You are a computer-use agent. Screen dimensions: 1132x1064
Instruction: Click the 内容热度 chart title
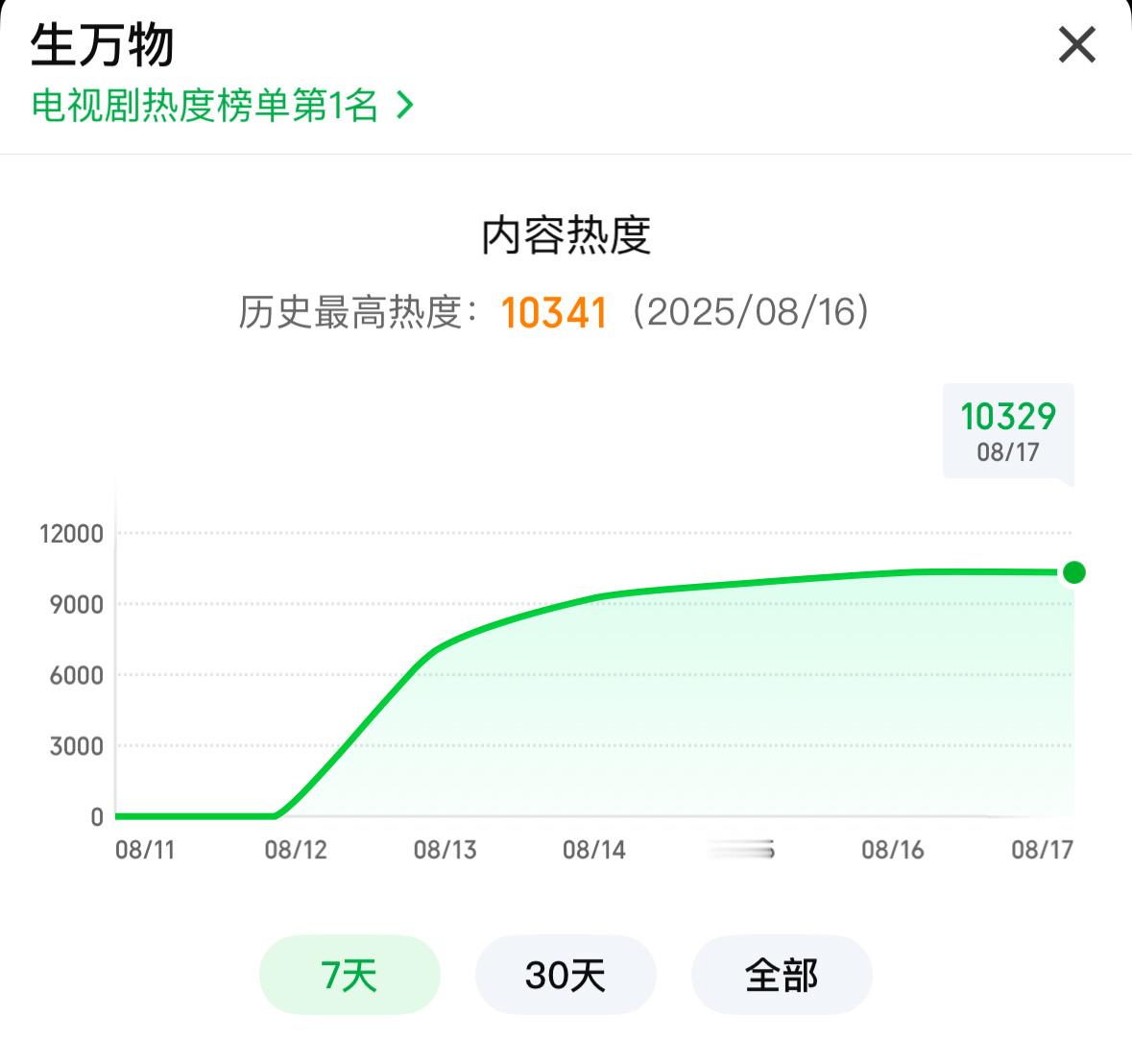click(x=566, y=235)
